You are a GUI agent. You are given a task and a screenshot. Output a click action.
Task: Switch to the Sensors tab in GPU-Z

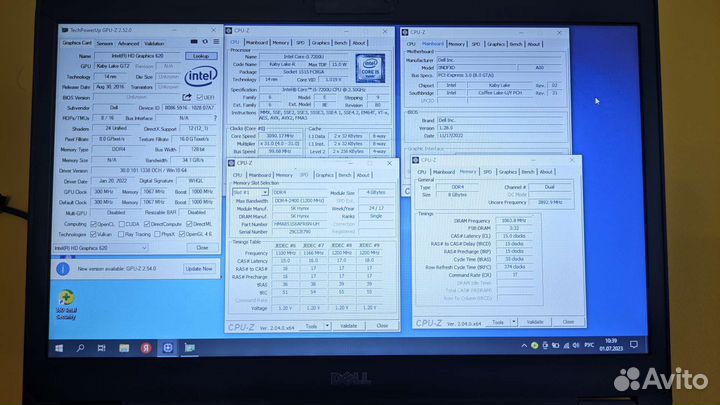105,43
